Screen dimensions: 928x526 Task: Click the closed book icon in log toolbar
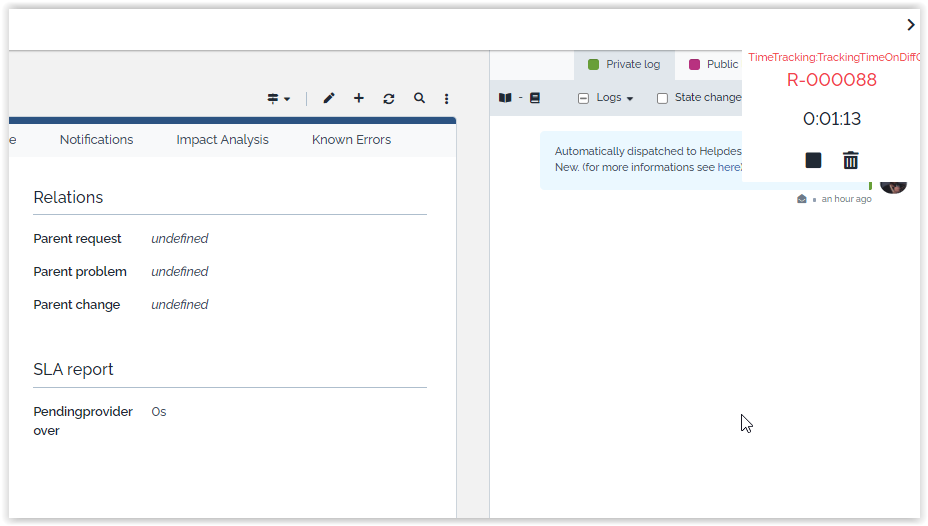[535, 98]
